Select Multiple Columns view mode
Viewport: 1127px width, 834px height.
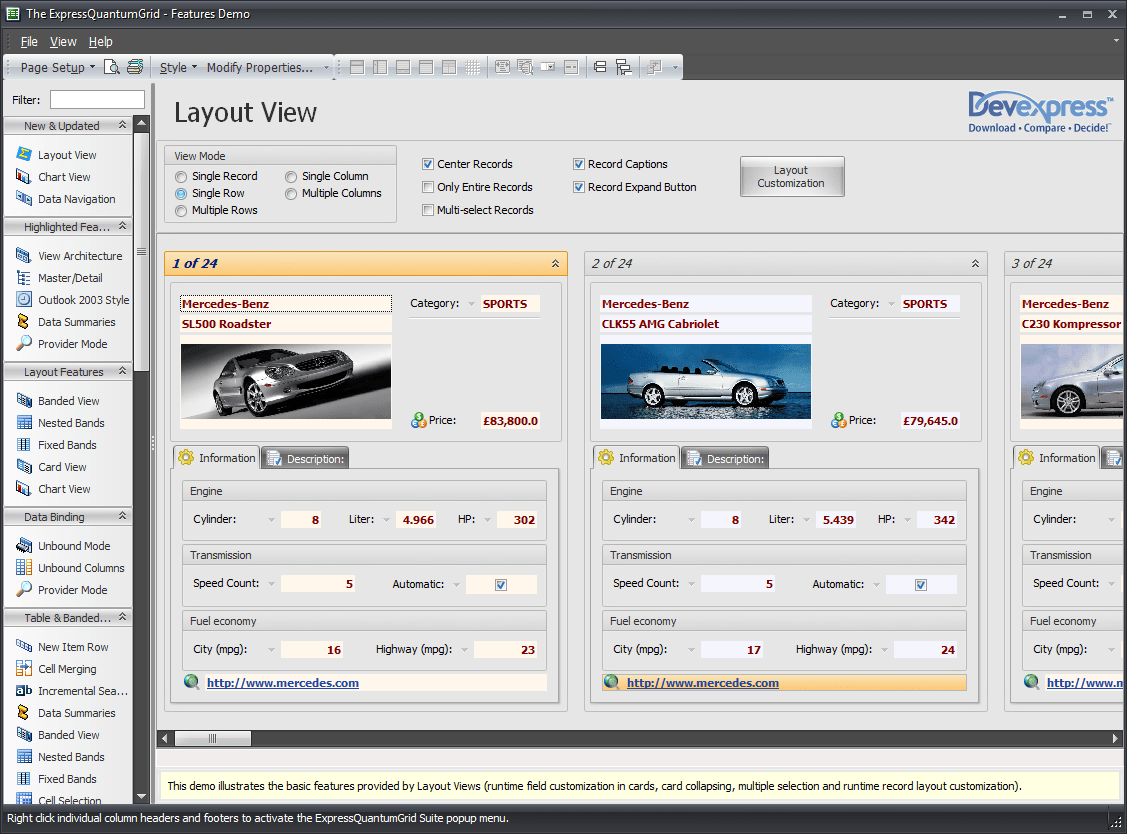291,193
